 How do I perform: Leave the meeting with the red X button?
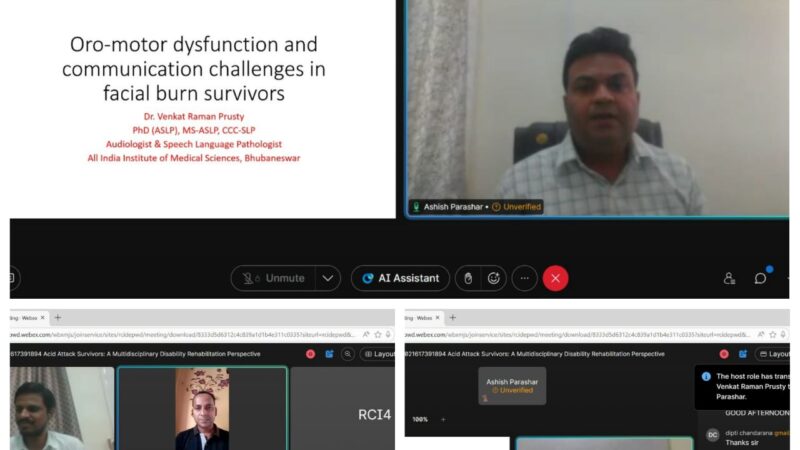pyautogui.click(x=555, y=278)
